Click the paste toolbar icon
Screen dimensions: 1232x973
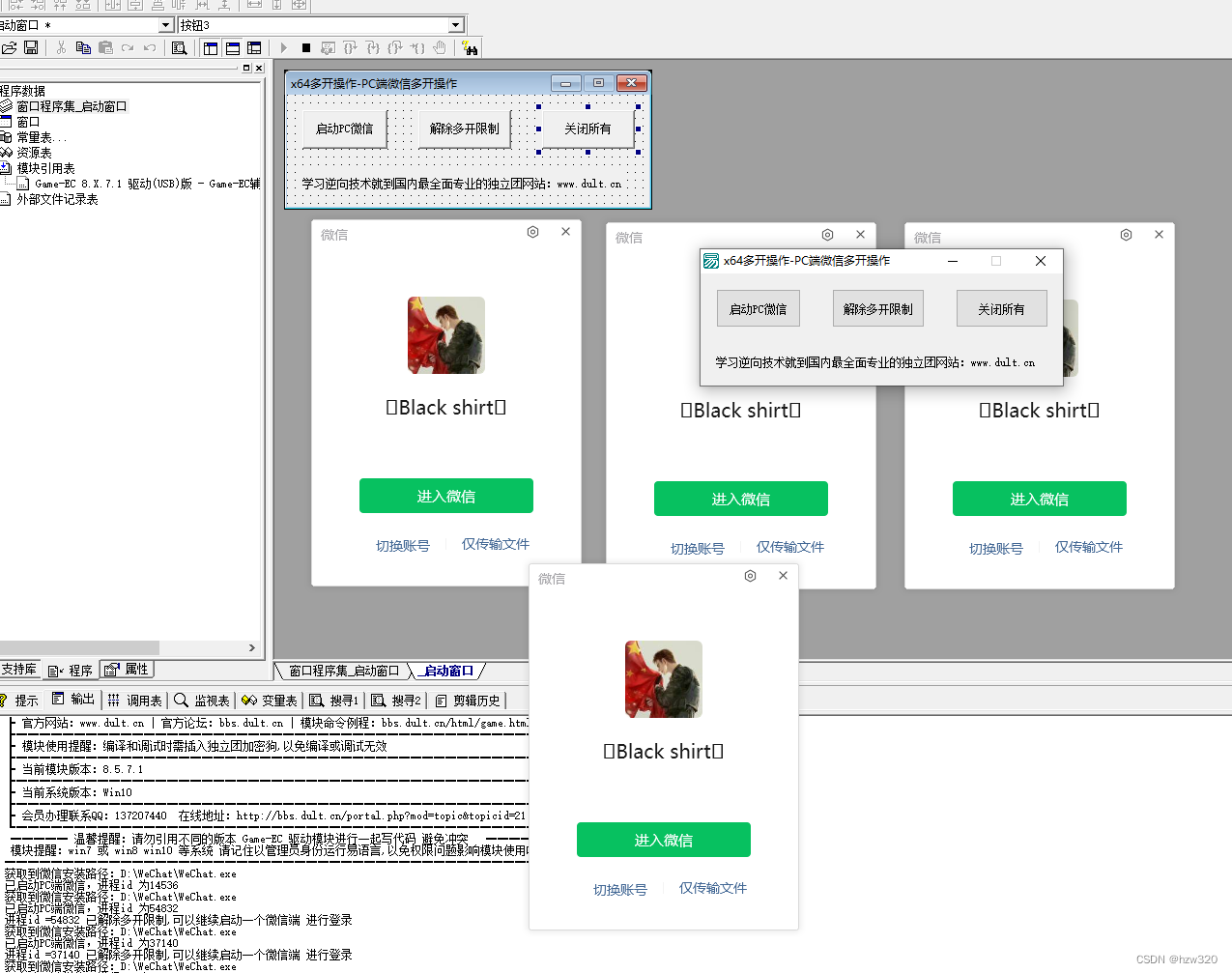pos(105,47)
